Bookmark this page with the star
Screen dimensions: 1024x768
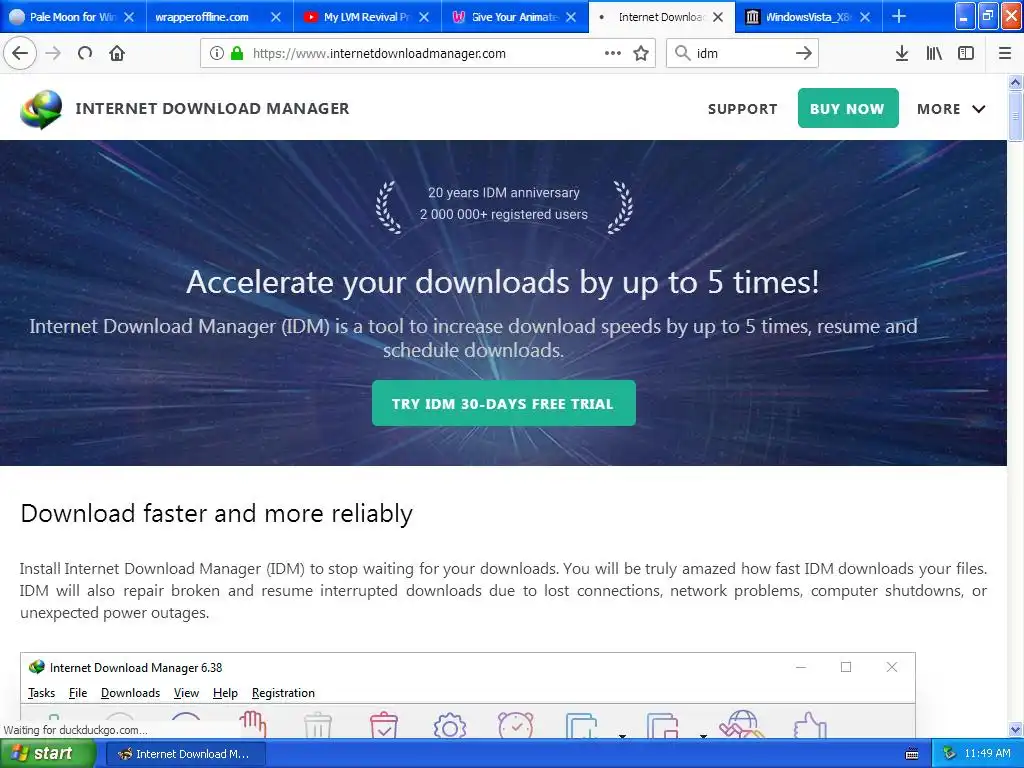(x=641, y=54)
